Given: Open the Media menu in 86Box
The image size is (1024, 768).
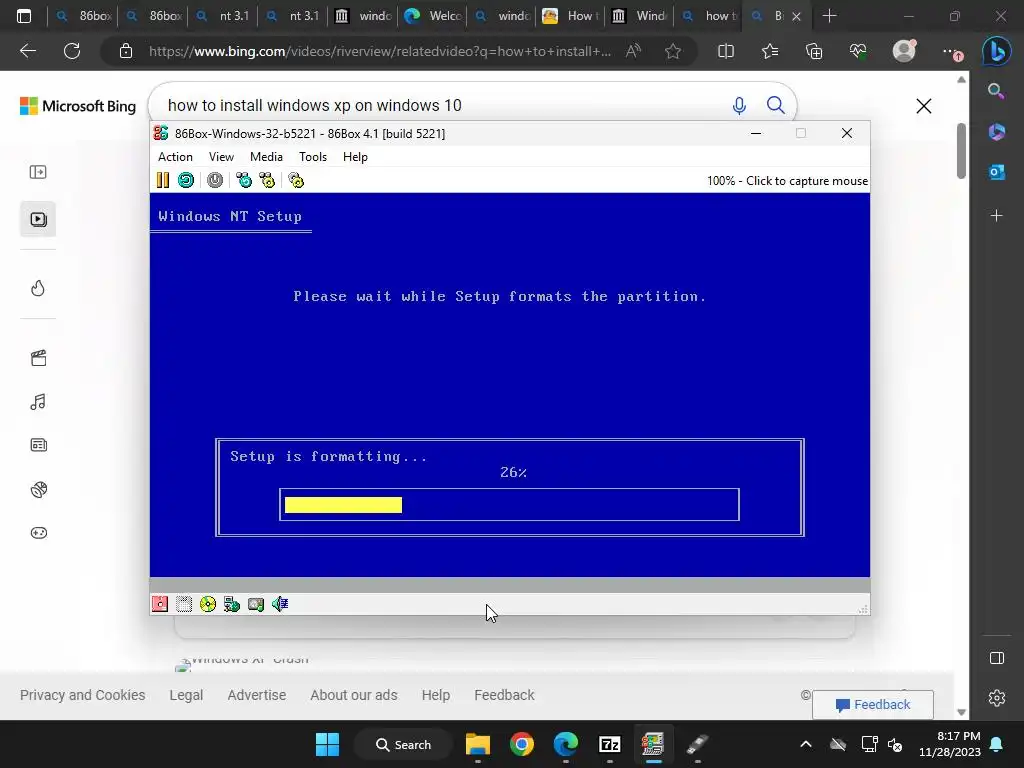Looking at the screenshot, I should 266,157.
